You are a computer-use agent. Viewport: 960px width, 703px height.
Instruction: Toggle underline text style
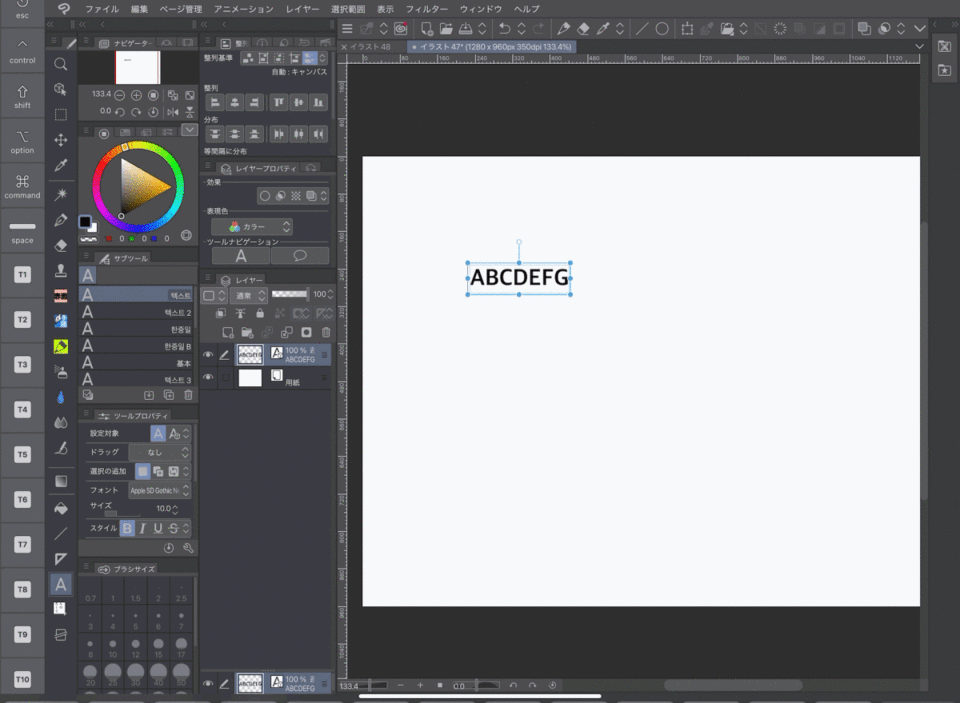point(158,528)
